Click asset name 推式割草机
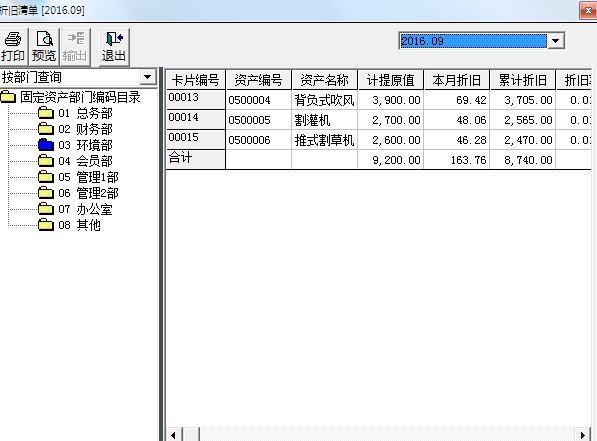597x441 pixels. pyautogui.click(x=324, y=140)
